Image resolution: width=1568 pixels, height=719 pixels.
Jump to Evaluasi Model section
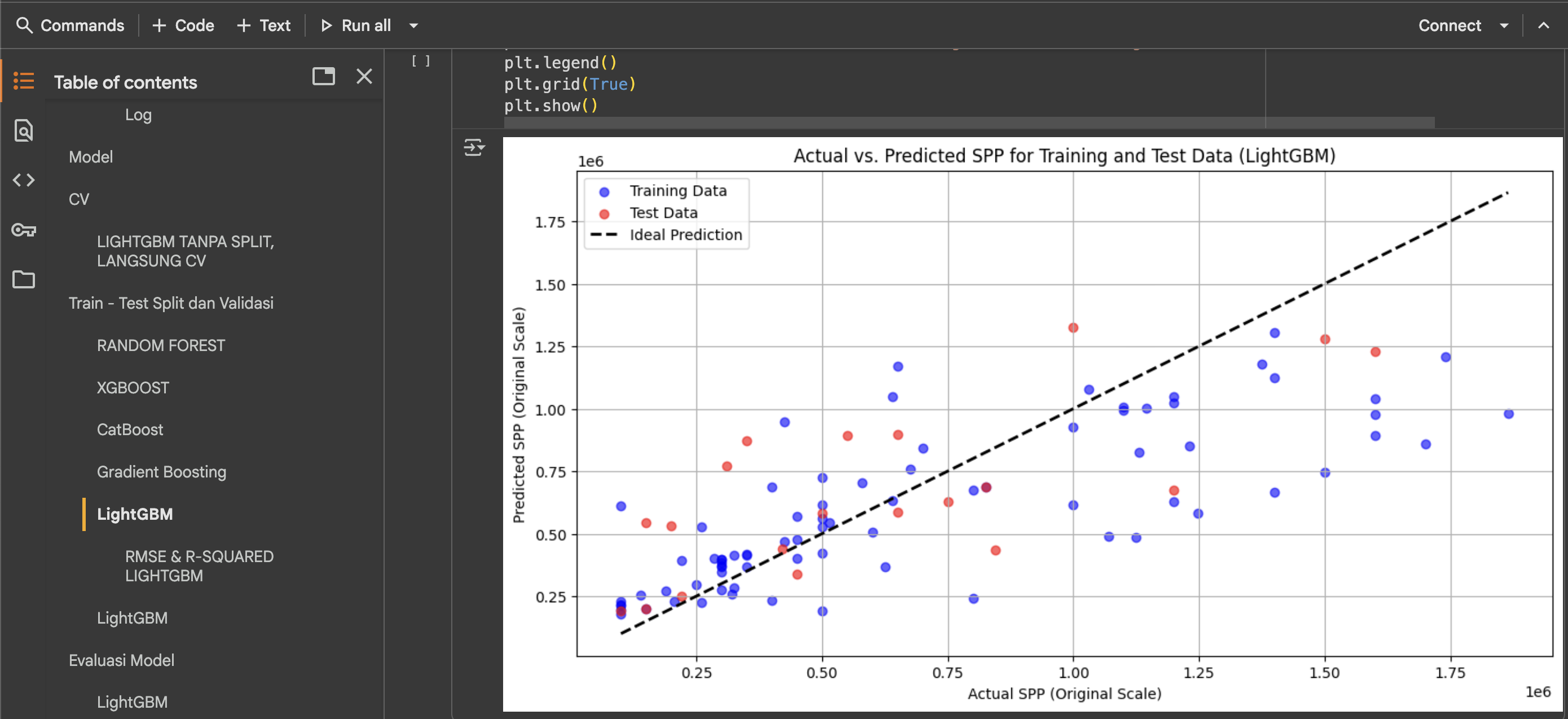pos(121,659)
